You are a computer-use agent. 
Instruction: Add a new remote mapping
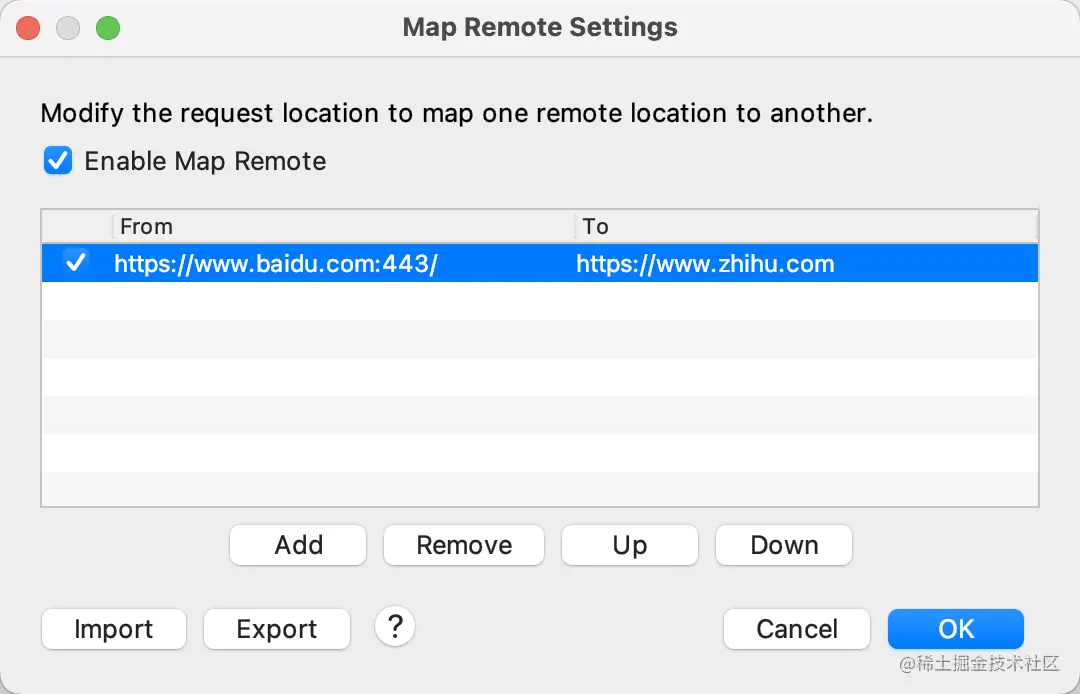tap(298, 545)
